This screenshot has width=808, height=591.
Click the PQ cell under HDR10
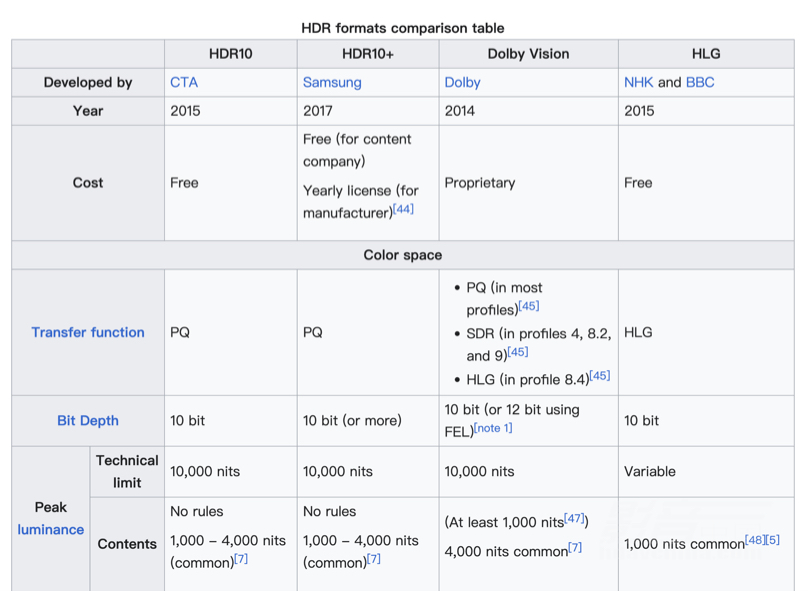click(x=231, y=332)
